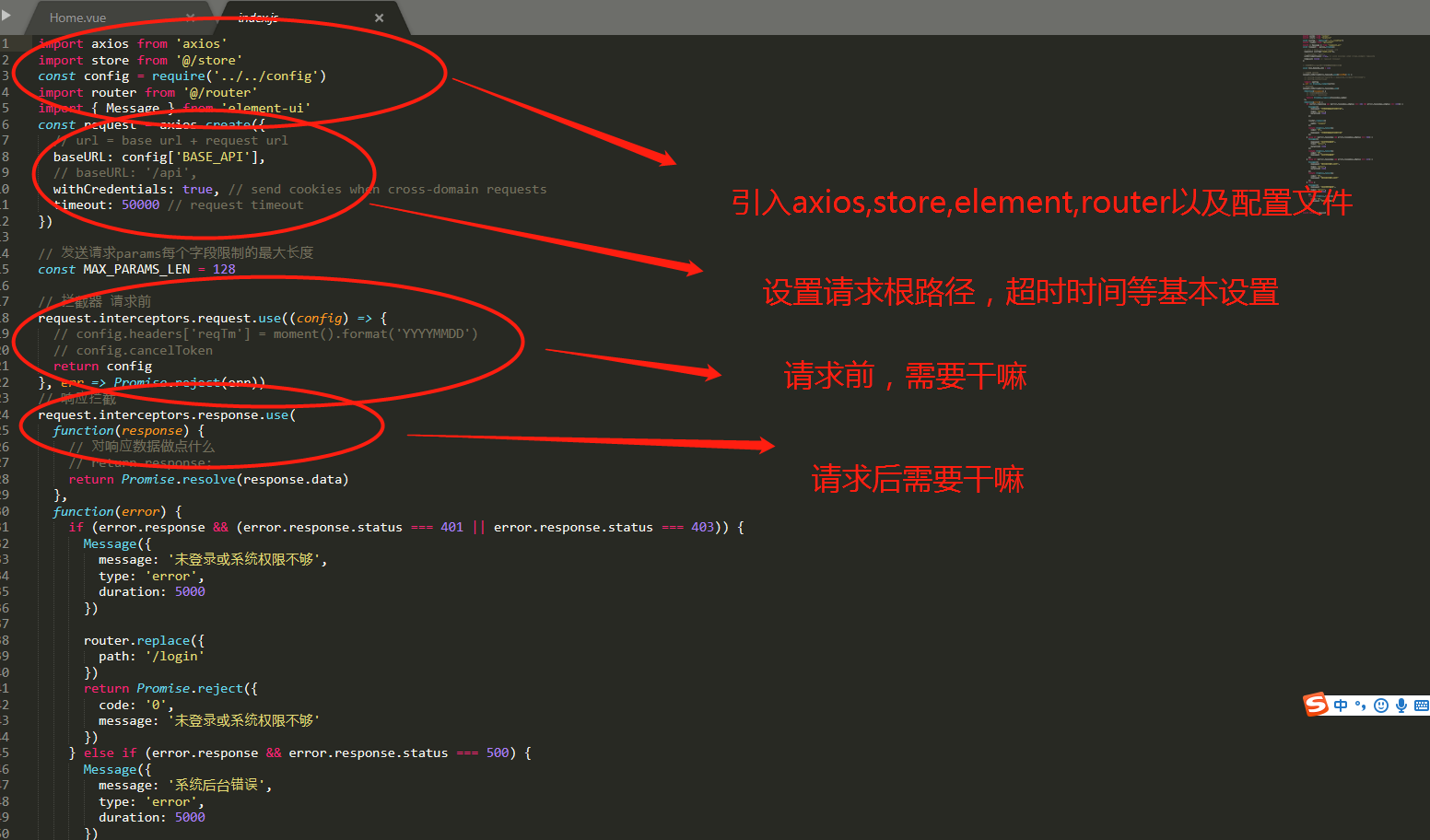Click request.interceptors.response.use line

tap(167, 414)
